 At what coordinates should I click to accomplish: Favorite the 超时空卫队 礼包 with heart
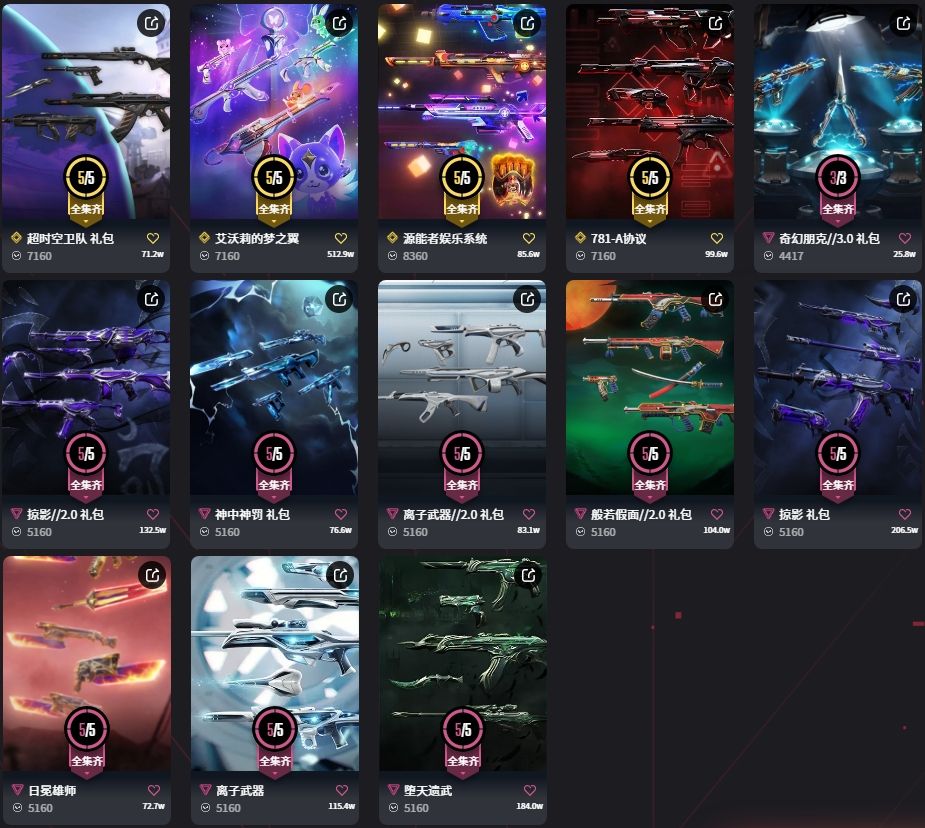pyautogui.click(x=153, y=238)
